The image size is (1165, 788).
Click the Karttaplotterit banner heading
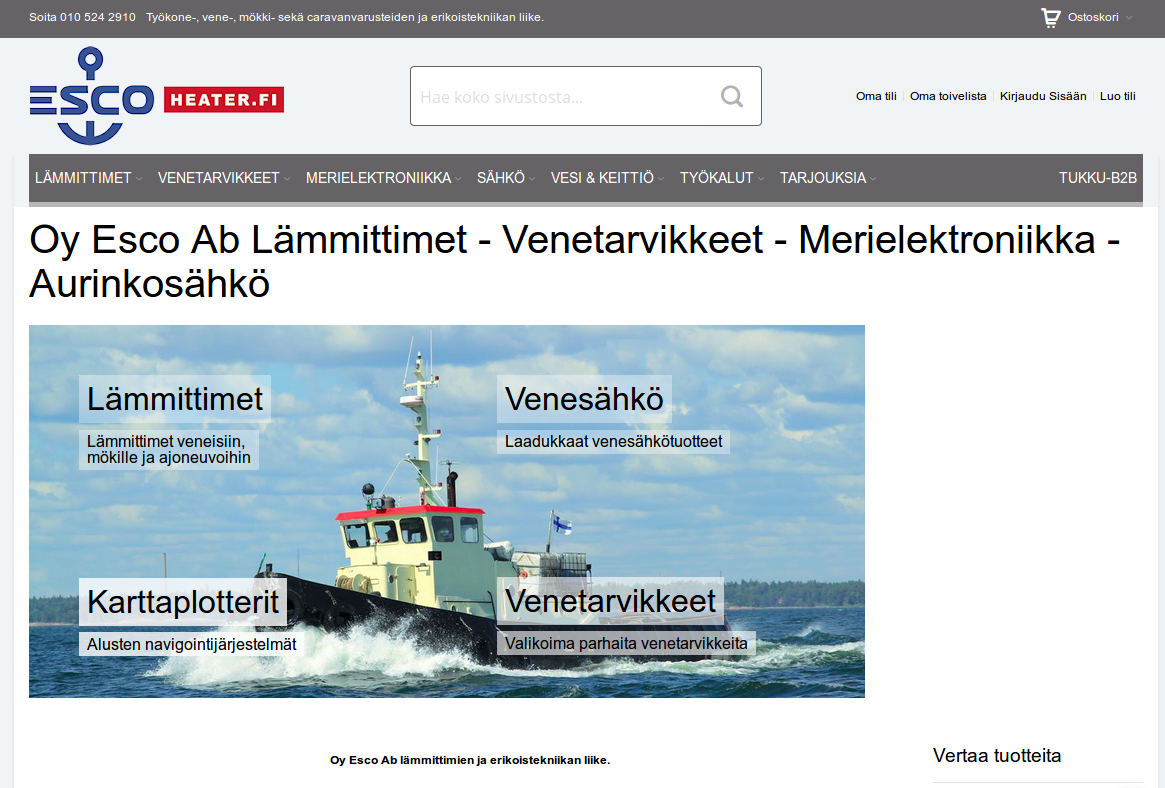coord(183,602)
